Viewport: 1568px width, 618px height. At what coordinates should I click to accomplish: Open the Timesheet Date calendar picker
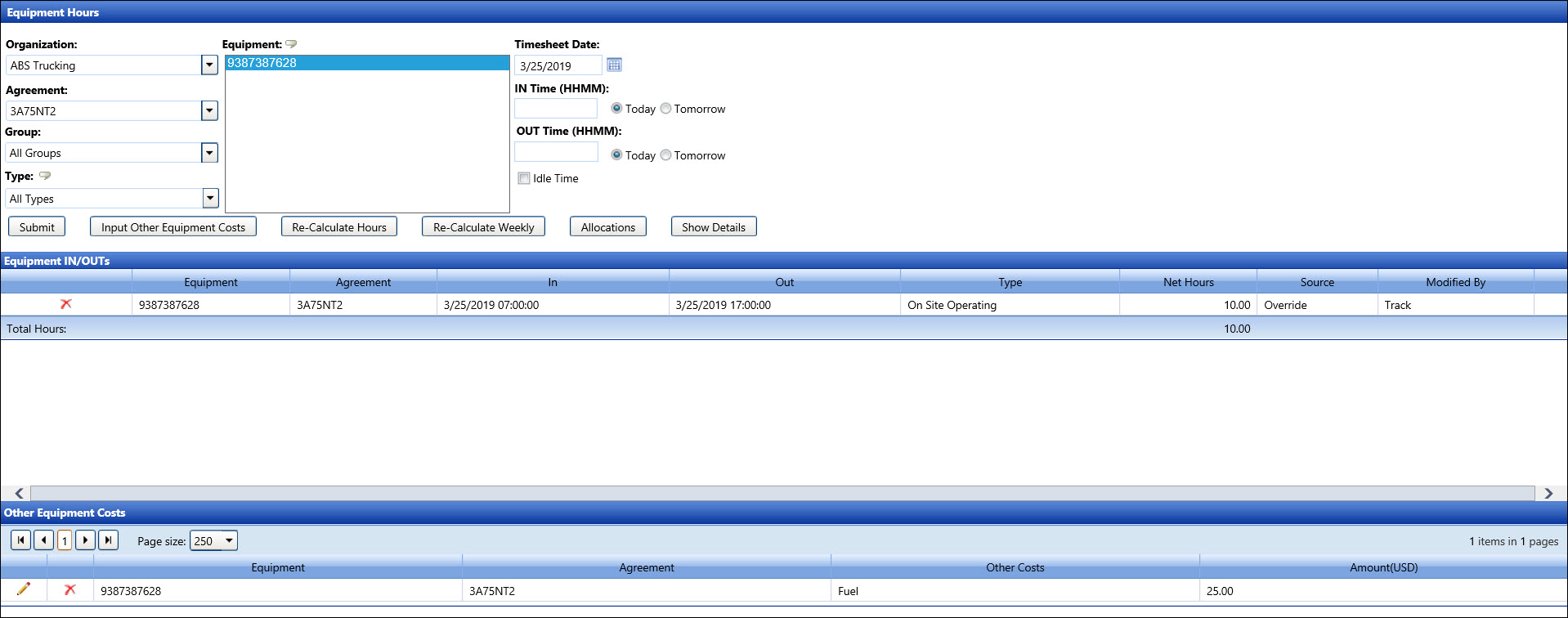pyautogui.click(x=614, y=65)
